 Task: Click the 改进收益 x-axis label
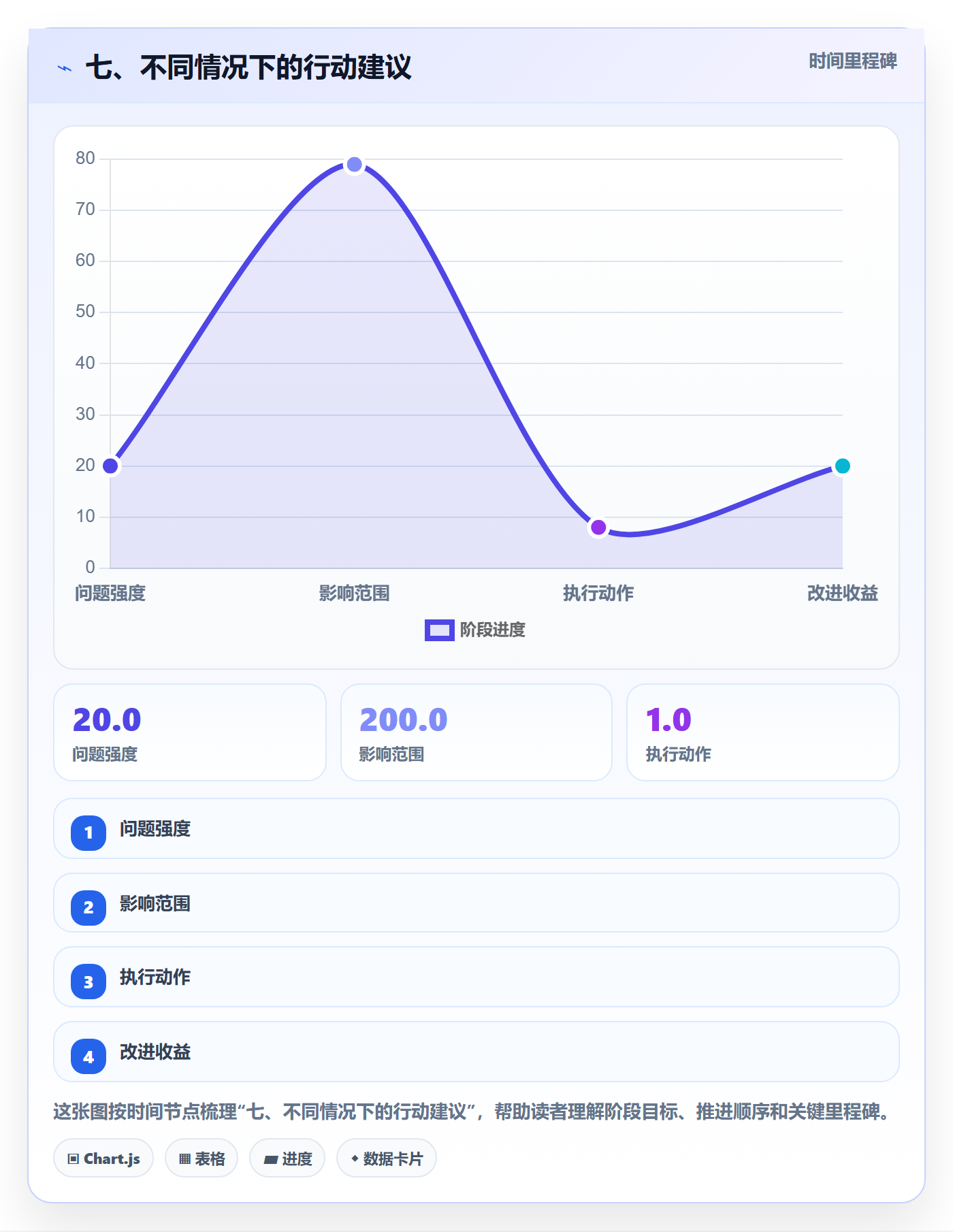click(843, 594)
